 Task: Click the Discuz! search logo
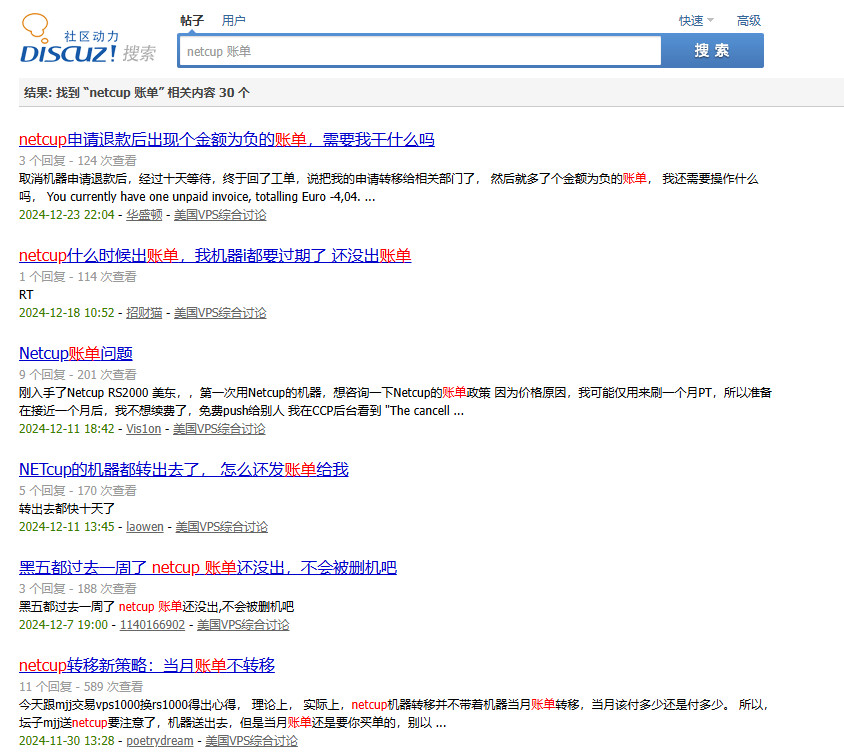88,39
